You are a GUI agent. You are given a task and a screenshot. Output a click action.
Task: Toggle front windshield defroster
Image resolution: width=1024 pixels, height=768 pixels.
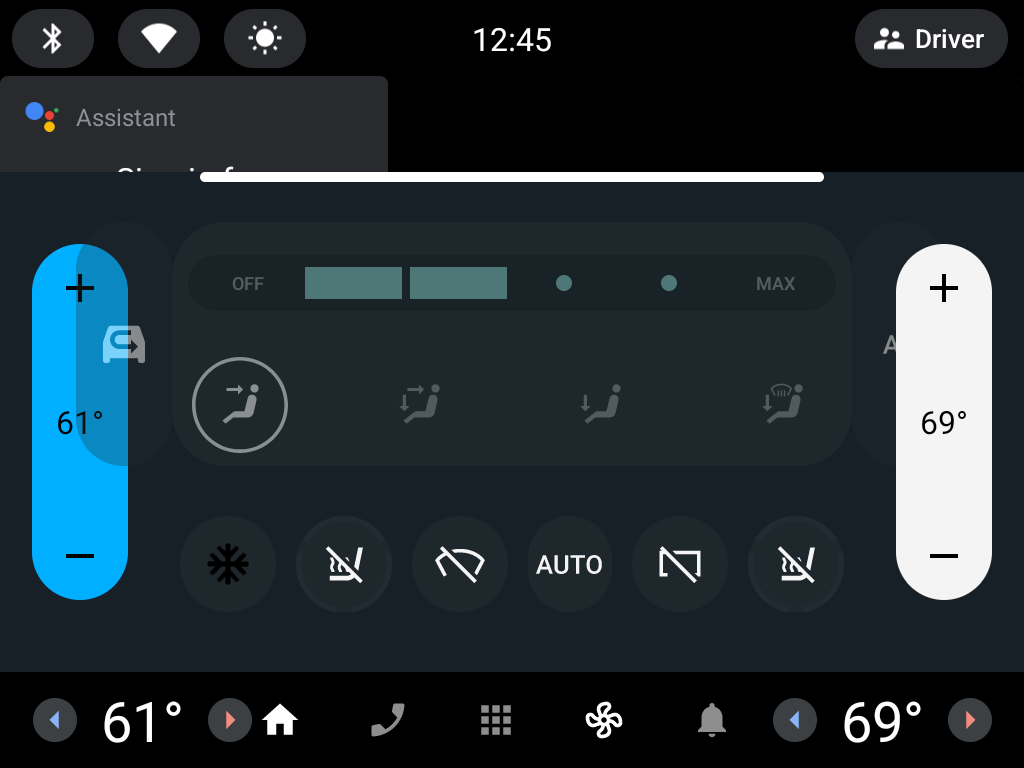[x=460, y=564]
